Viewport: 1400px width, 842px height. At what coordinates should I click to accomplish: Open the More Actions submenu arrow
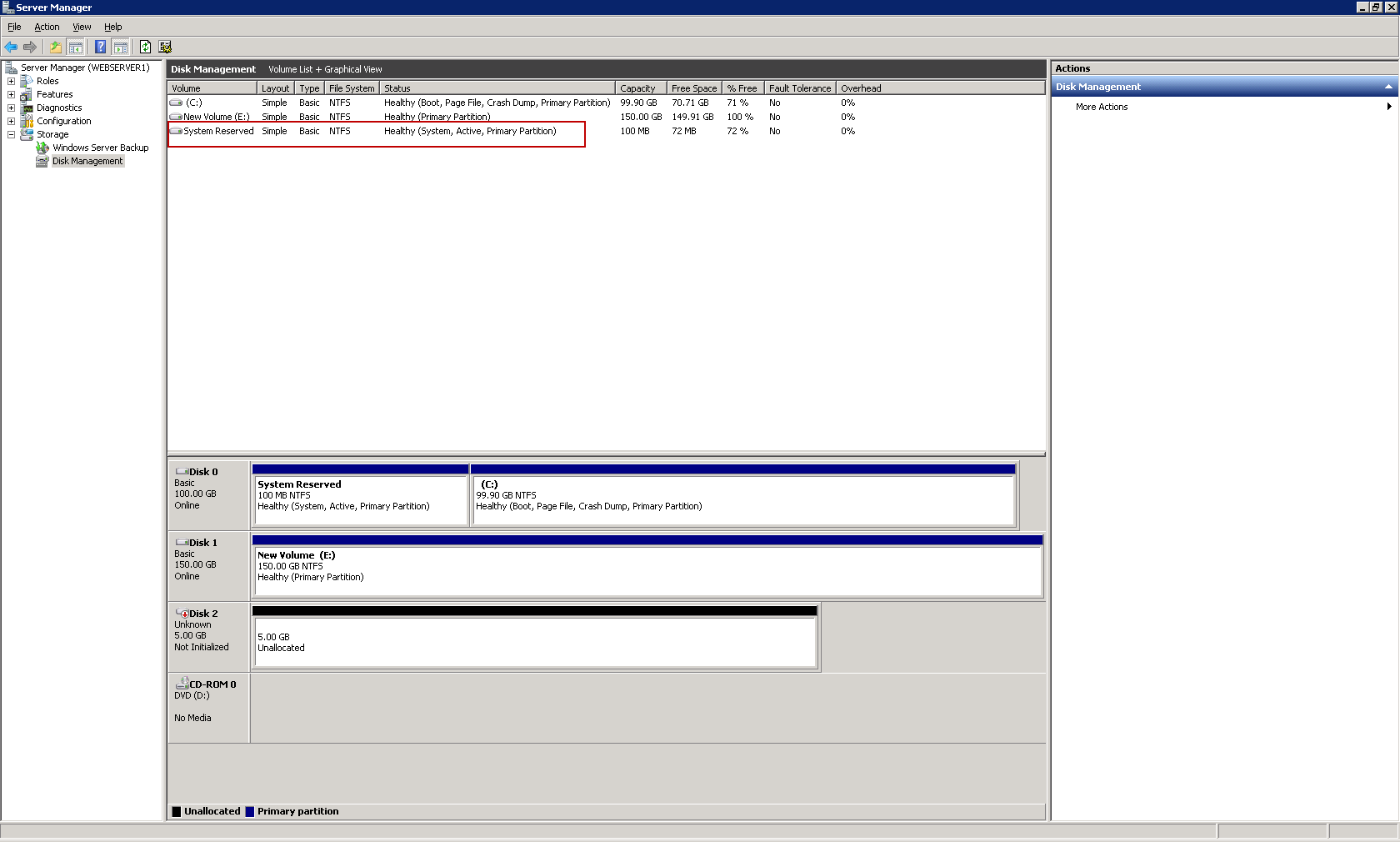click(1387, 107)
